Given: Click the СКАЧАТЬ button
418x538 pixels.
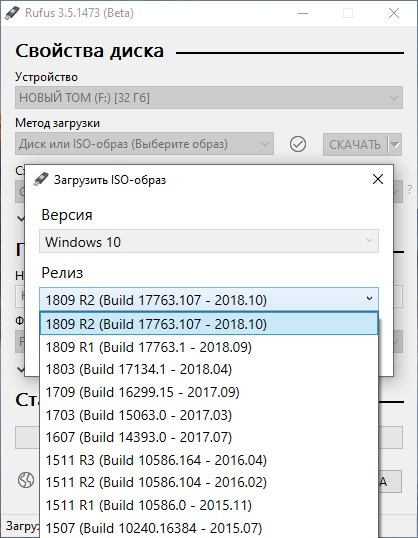Looking at the screenshot, I should (x=355, y=144).
